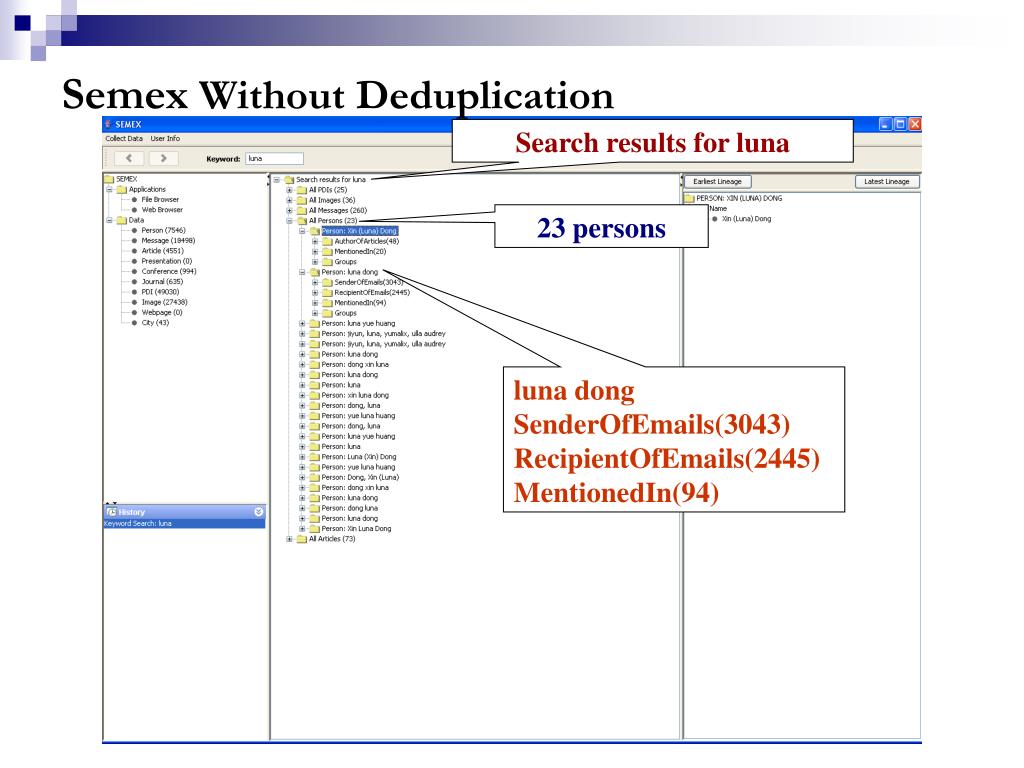
Task: Click the bullet icon beside File Browser
Action: coord(135,200)
